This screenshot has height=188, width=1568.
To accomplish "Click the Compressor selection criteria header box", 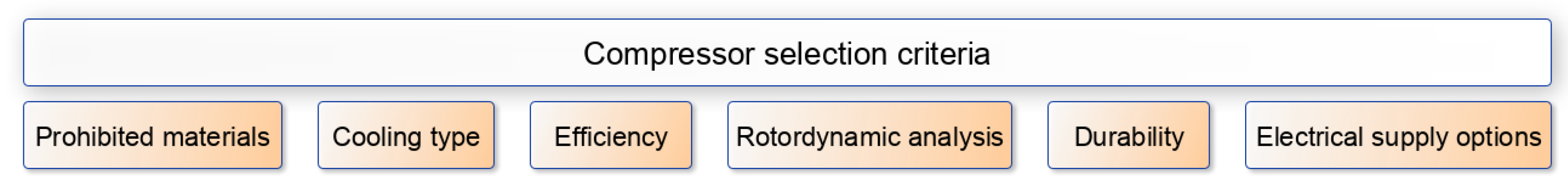I will point(786,52).
